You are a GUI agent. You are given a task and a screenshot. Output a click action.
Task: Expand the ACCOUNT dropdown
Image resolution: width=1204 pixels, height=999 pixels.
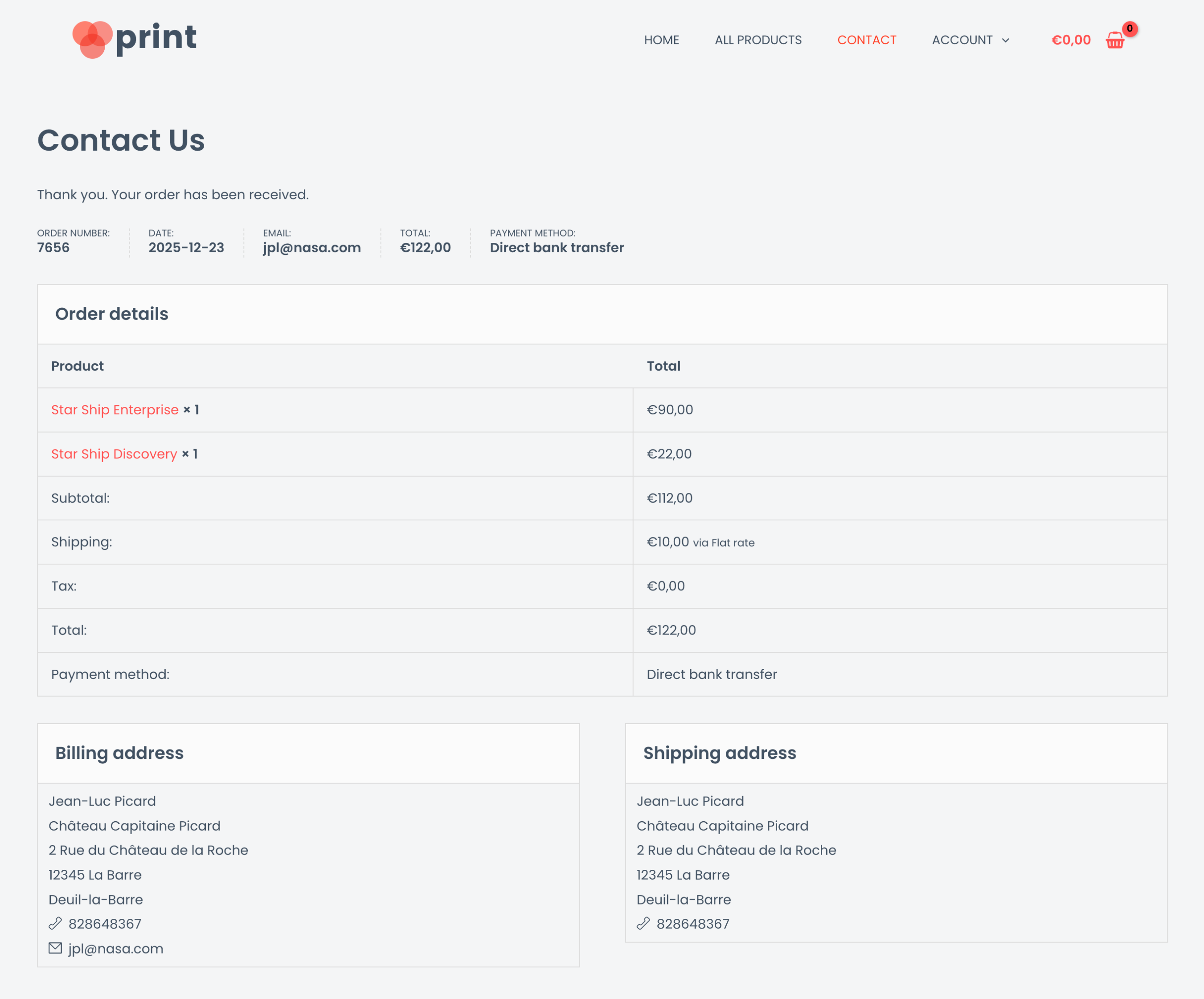click(962, 40)
